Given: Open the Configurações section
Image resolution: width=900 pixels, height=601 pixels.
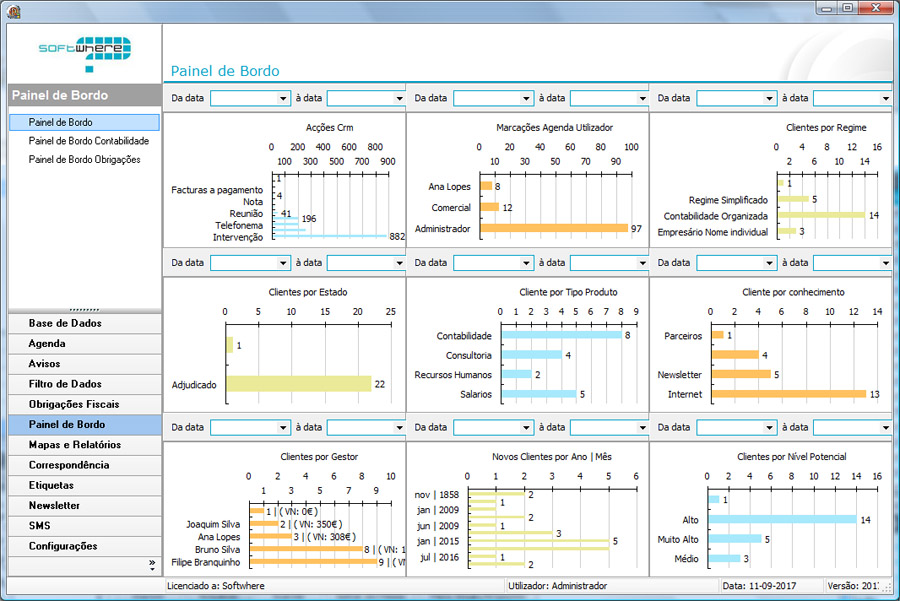Looking at the screenshot, I should click(x=63, y=546).
